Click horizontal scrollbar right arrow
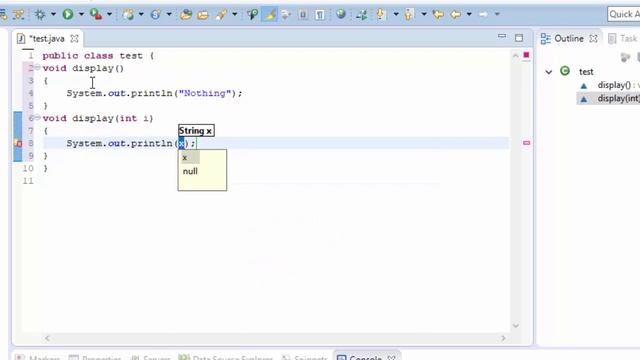This screenshot has height=360, width=640. [503, 338]
